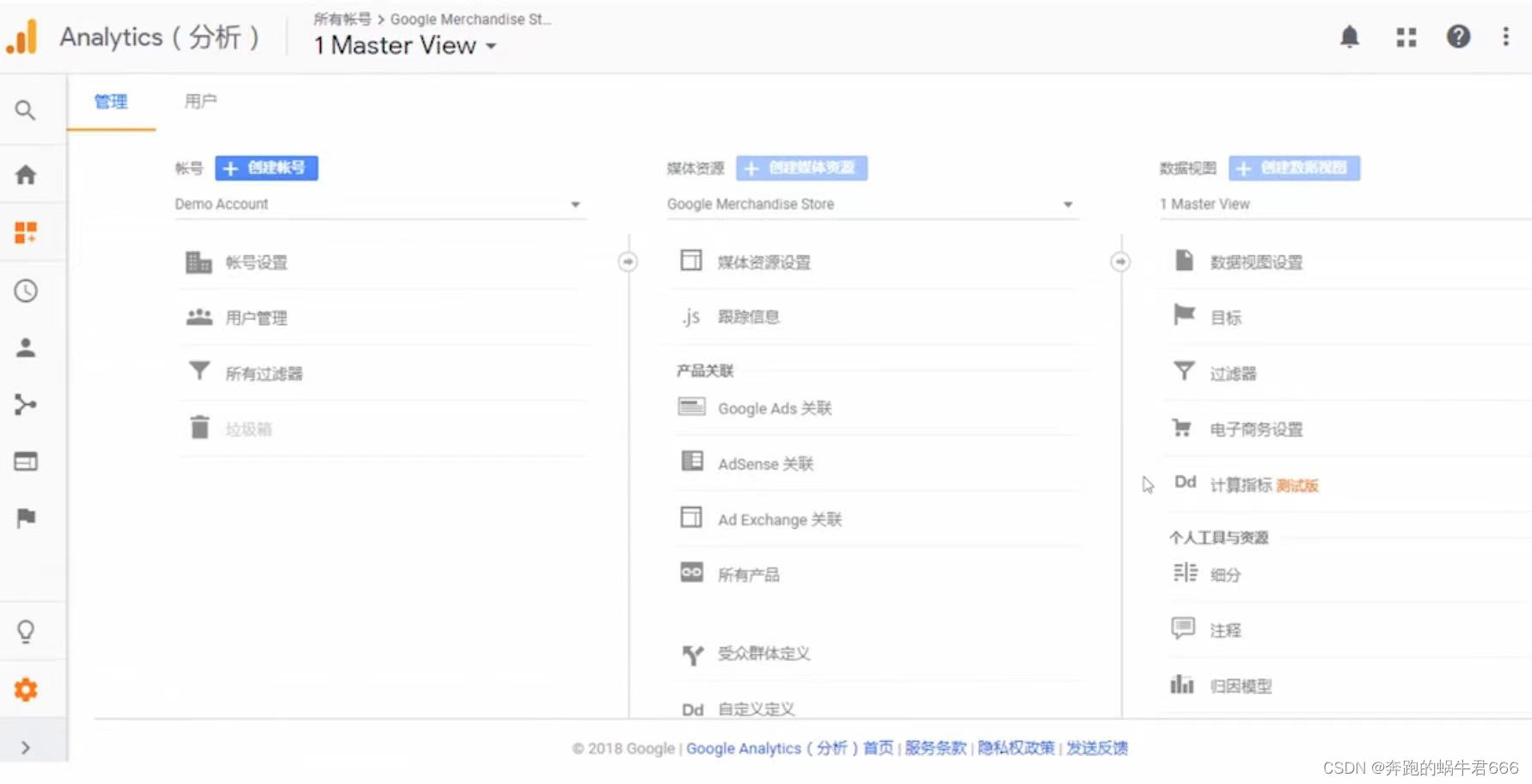Click trash can icon beside 垃圾箱

click(x=199, y=427)
